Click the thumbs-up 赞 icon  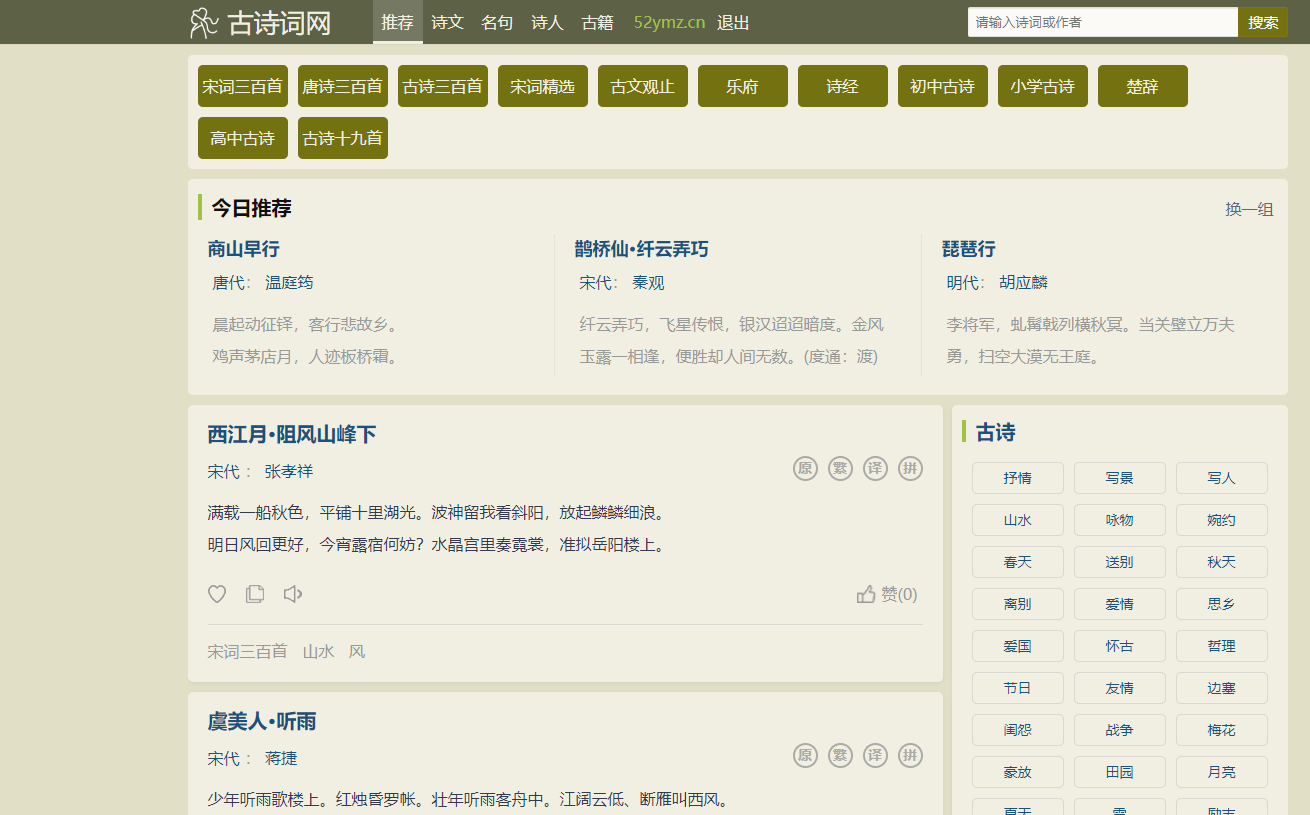tap(866, 594)
